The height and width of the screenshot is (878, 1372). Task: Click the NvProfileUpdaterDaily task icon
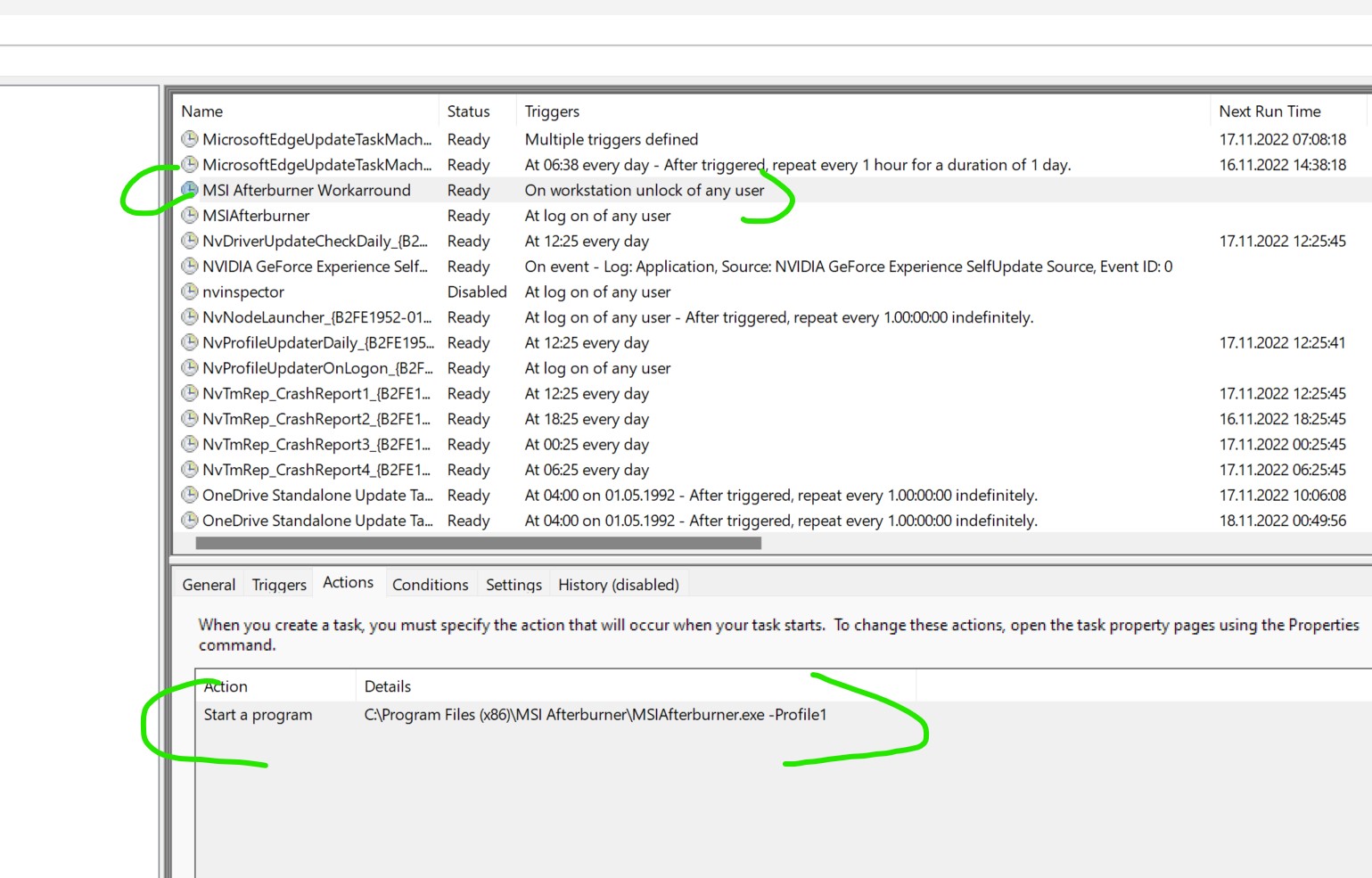(190, 342)
